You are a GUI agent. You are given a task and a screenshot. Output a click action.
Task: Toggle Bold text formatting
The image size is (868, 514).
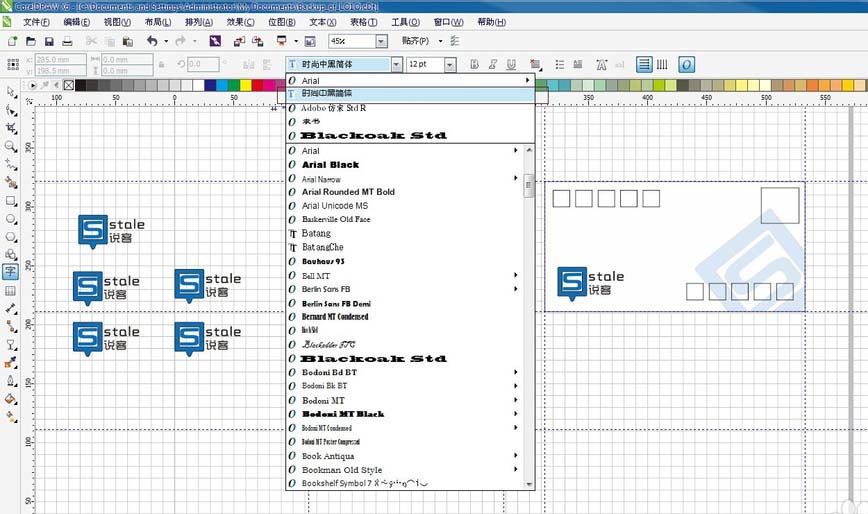[x=474, y=65]
